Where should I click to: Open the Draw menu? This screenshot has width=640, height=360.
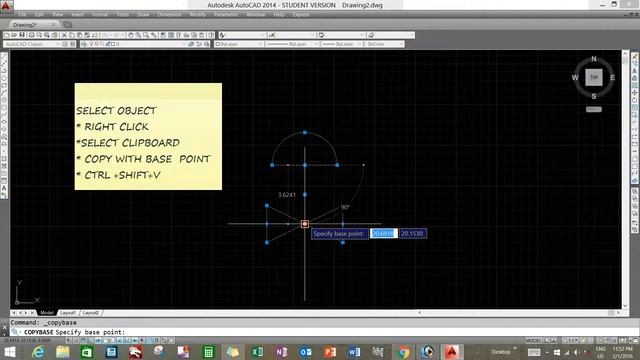(143, 15)
